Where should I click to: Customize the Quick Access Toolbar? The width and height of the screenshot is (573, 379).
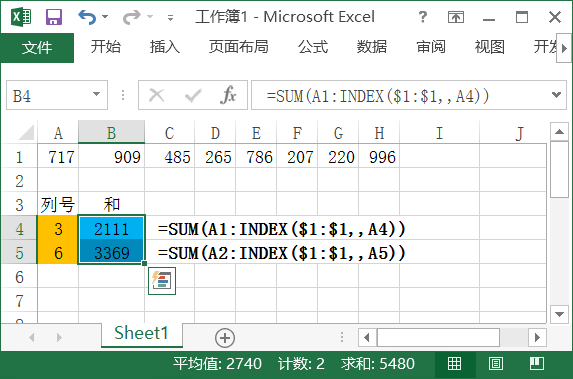170,17
